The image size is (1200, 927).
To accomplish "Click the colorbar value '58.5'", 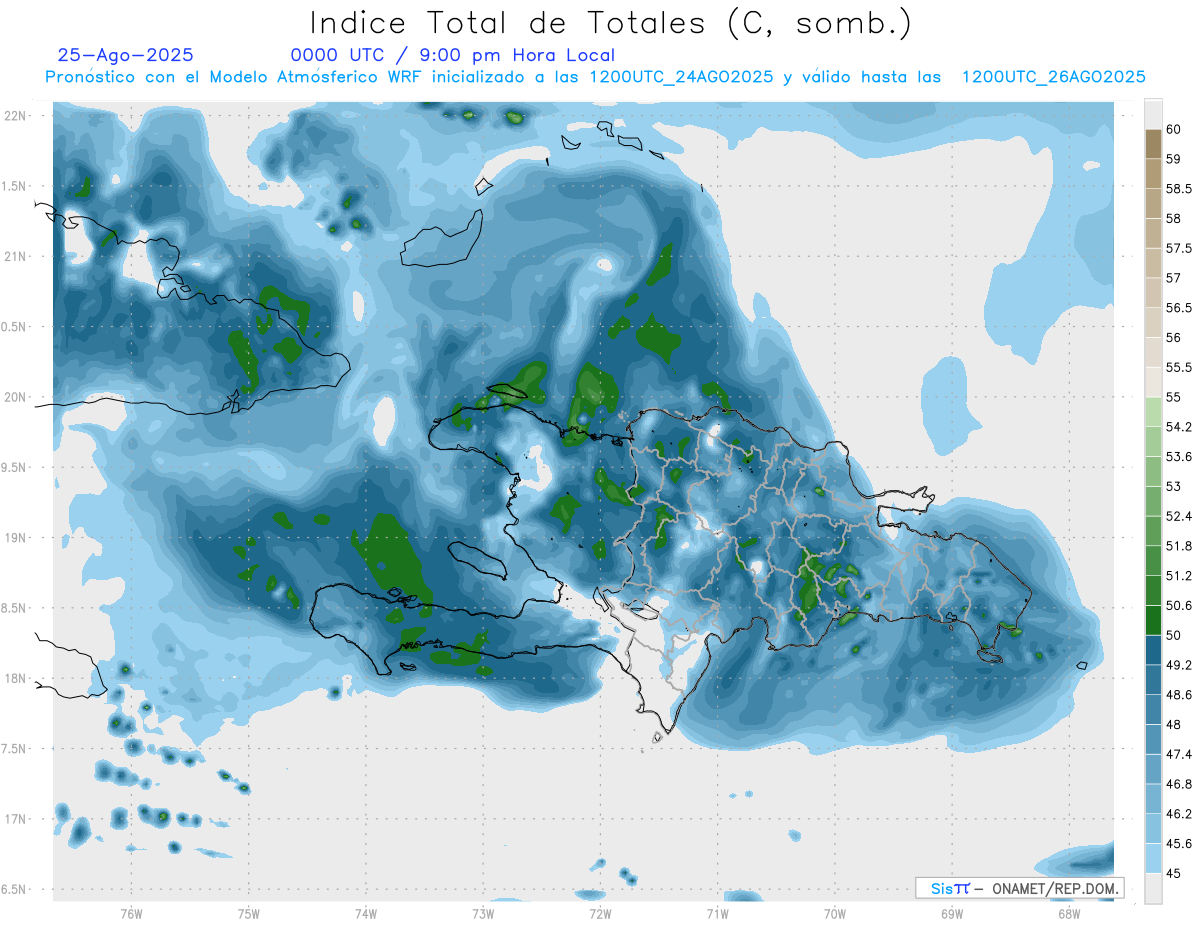I will click(1179, 188).
